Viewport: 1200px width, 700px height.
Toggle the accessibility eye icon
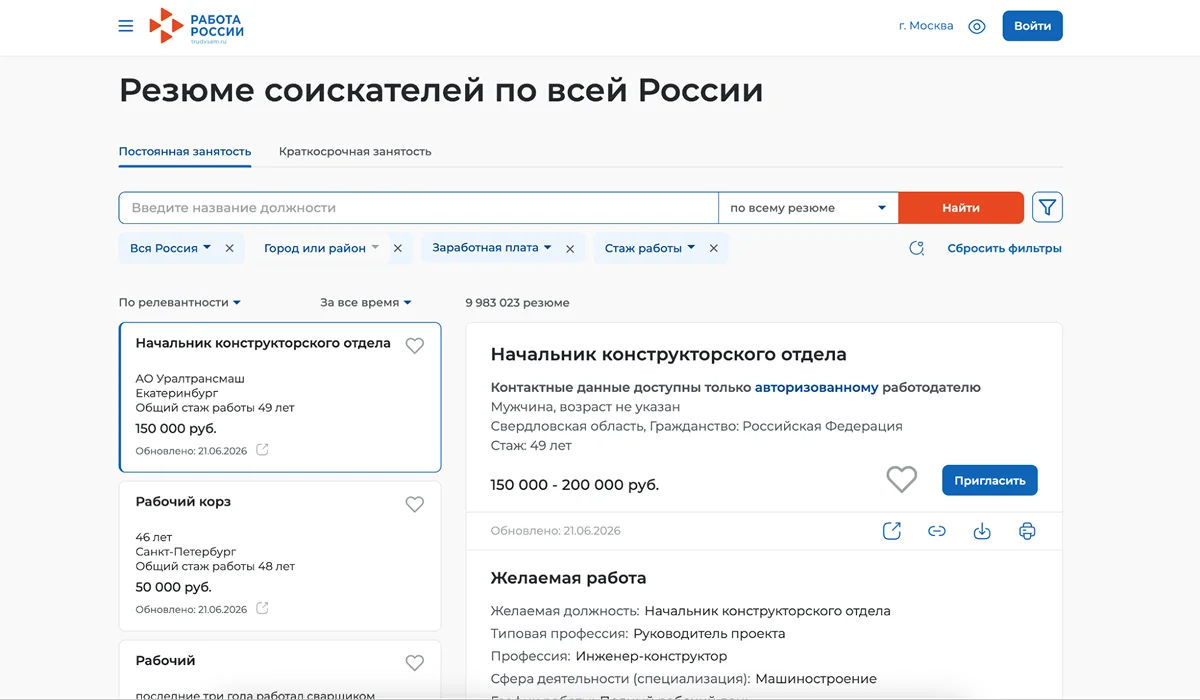(x=977, y=27)
